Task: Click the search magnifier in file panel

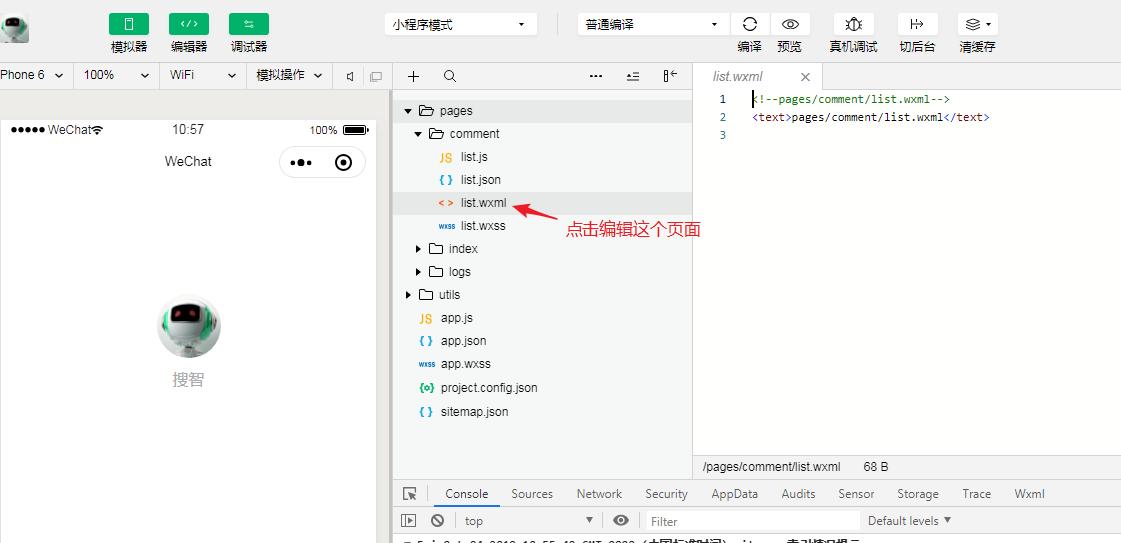Action: pyautogui.click(x=450, y=76)
